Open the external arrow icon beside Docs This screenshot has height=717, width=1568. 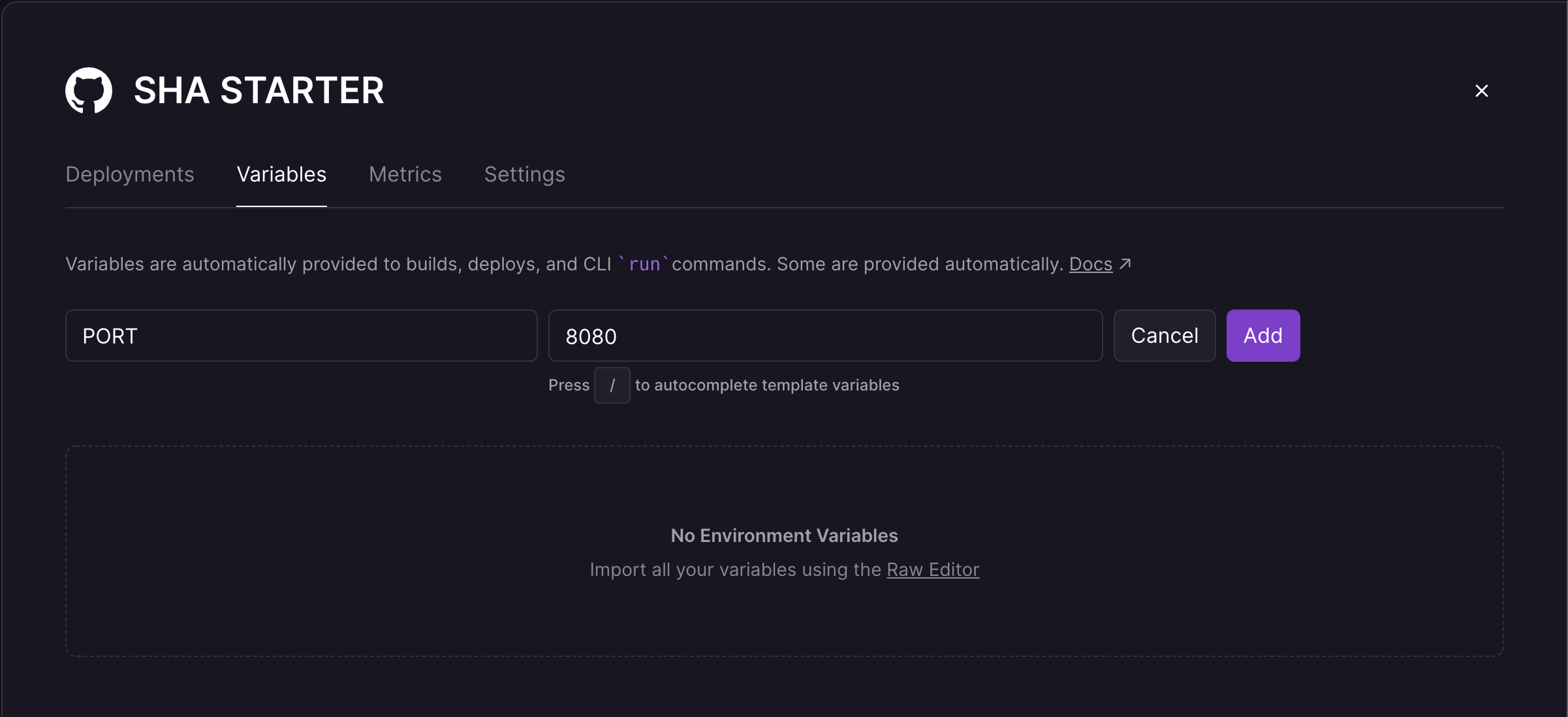tap(1125, 264)
